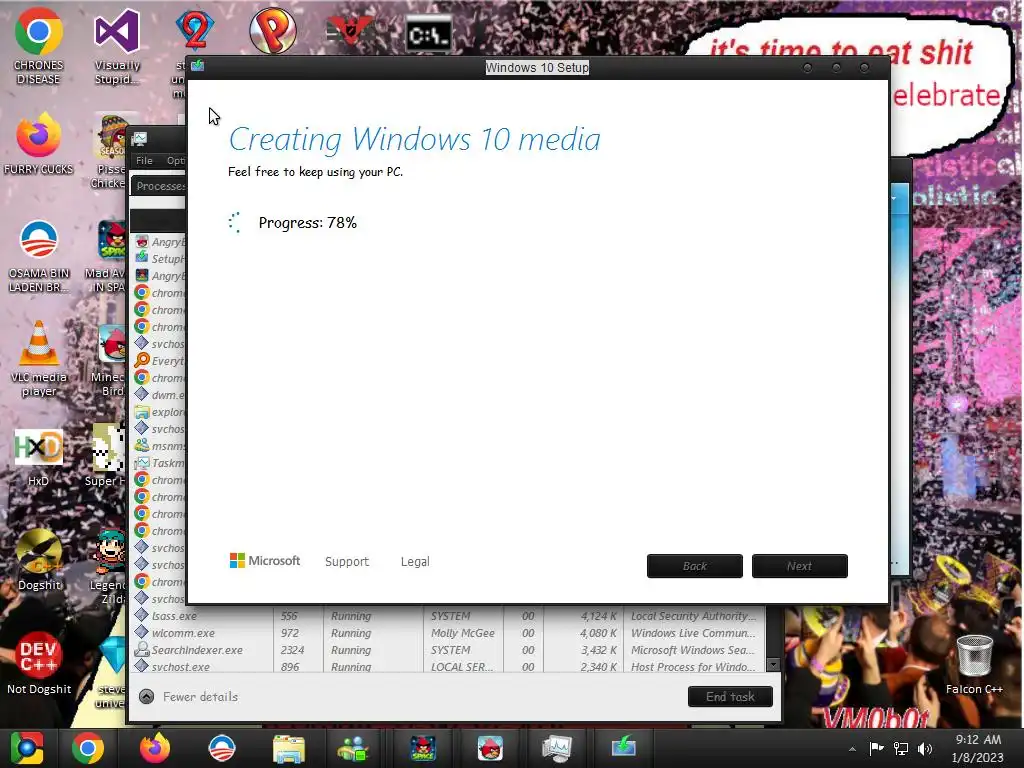Open the red winged shield desktop icon
This screenshot has width=1024, height=768.
[350, 31]
